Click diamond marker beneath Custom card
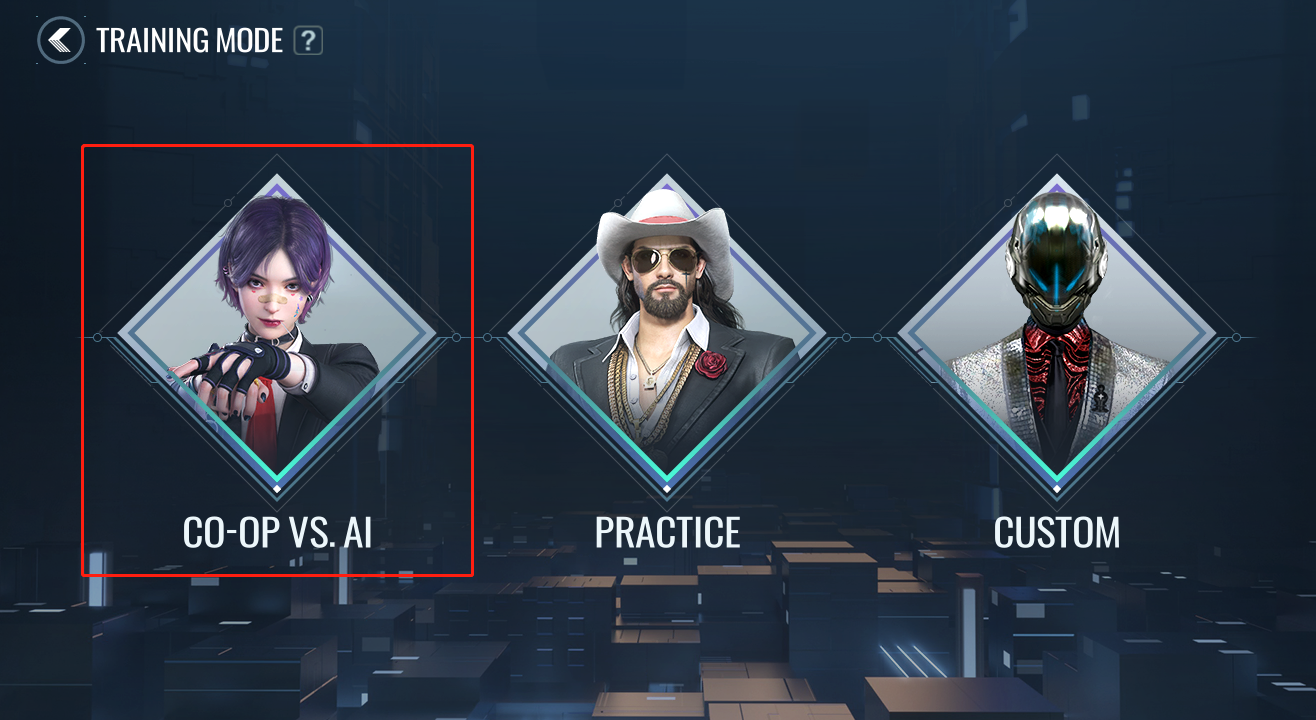 (1057, 489)
